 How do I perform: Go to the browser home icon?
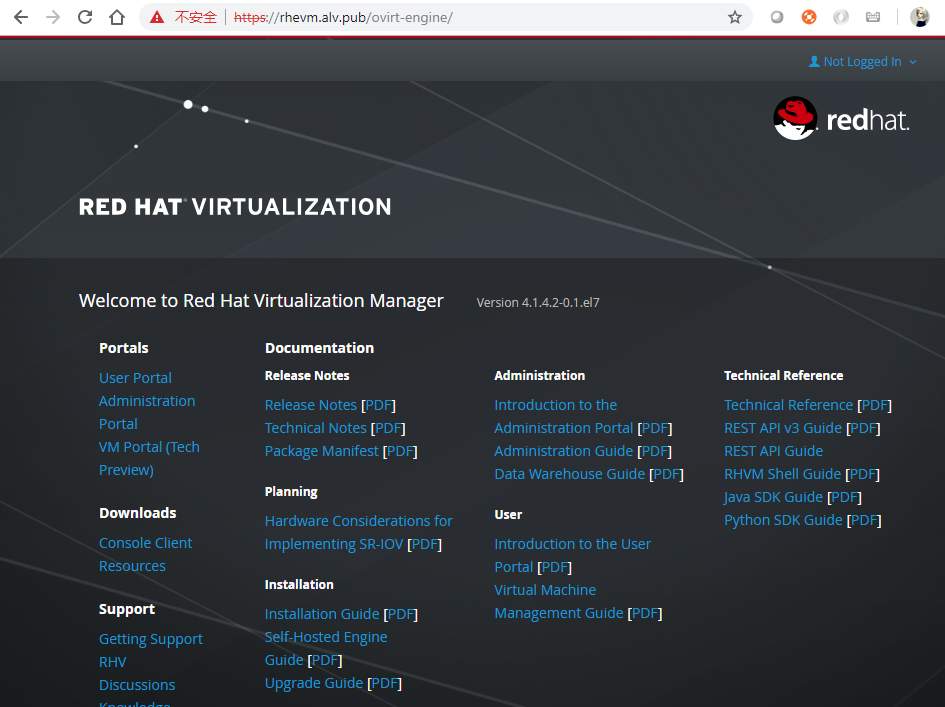coord(117,17)
